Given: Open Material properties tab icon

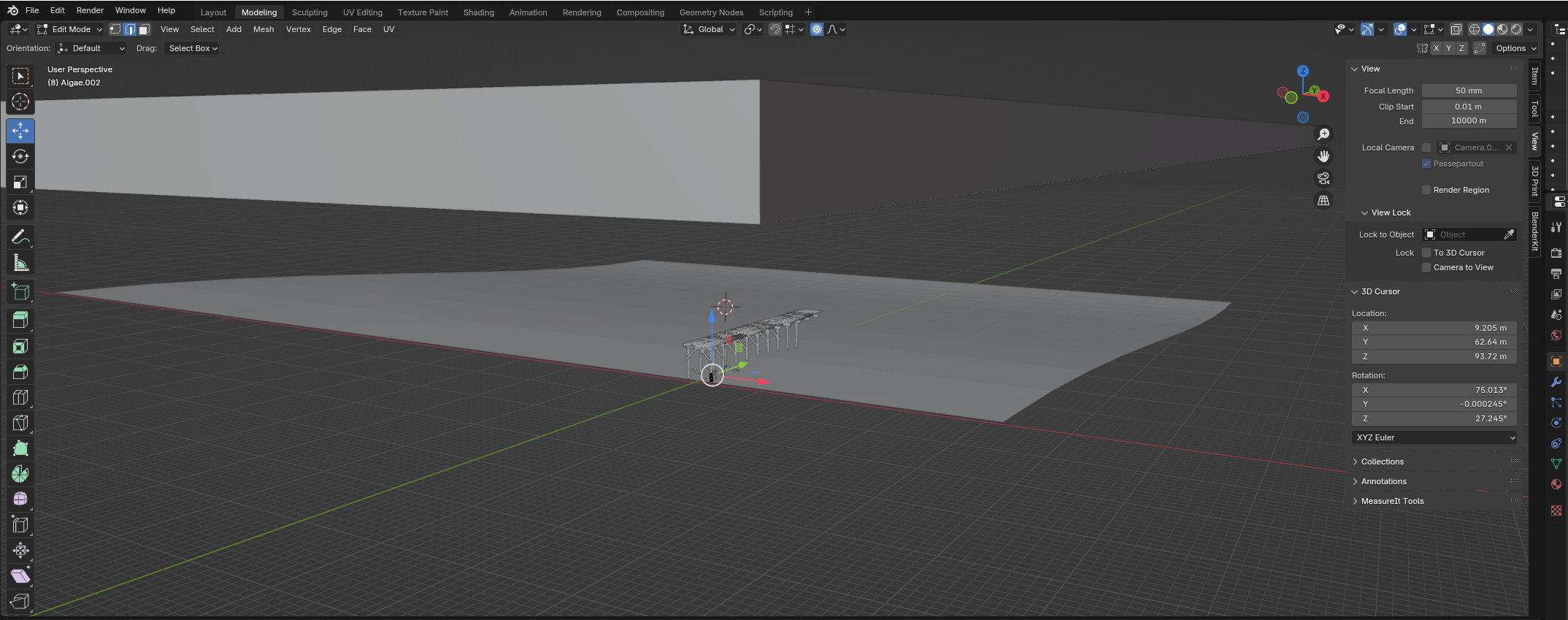Looking at the screenshot, I should point(1556,484).
